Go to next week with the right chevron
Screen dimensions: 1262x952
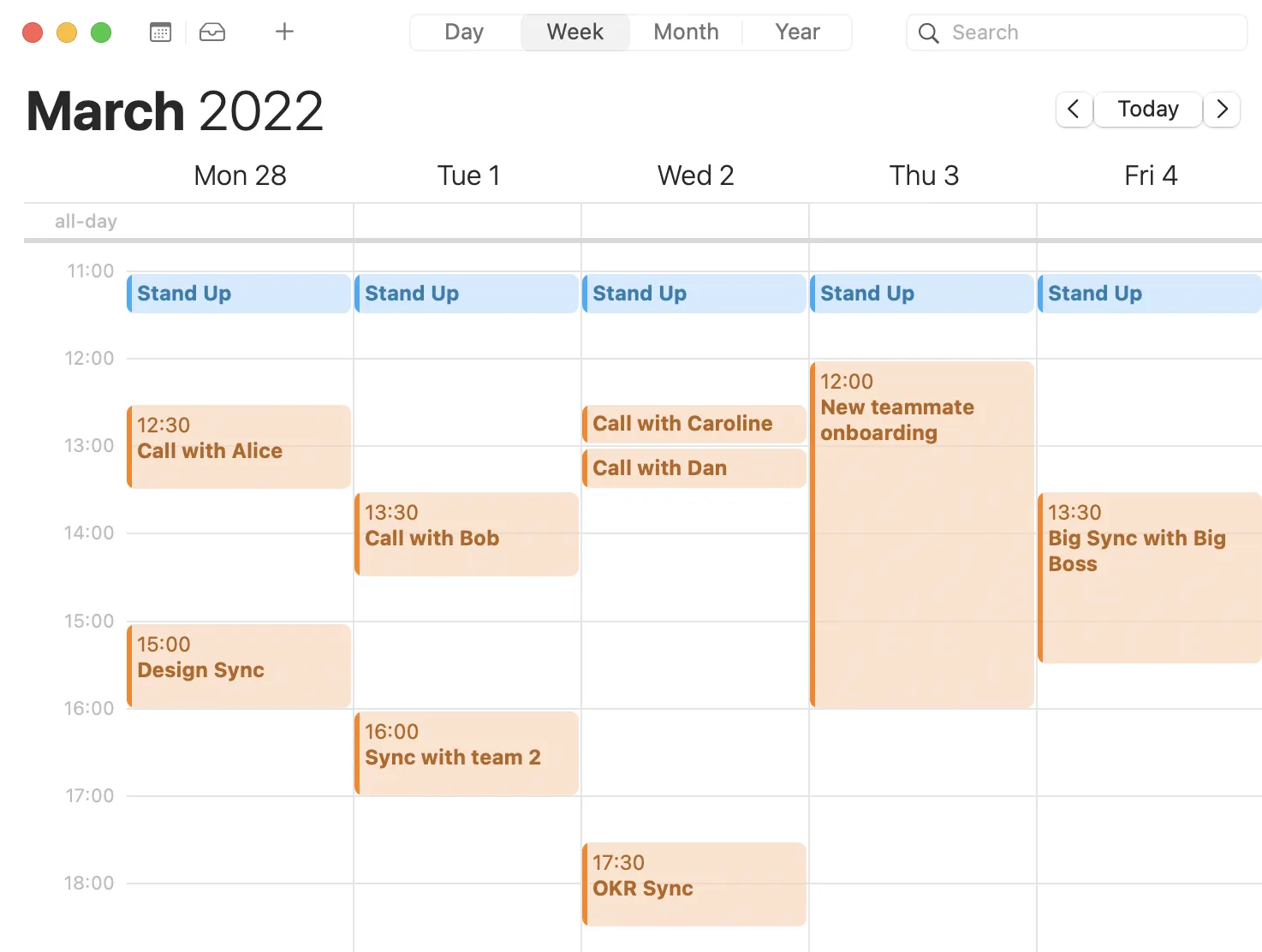pyautogui.click(x=1222, y=110)
